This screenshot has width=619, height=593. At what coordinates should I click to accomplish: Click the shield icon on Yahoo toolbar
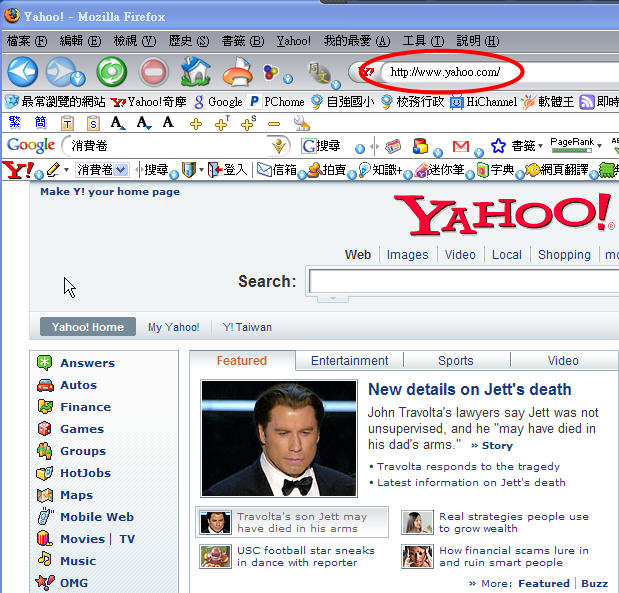pyautogui.click(x=188, y=170)
